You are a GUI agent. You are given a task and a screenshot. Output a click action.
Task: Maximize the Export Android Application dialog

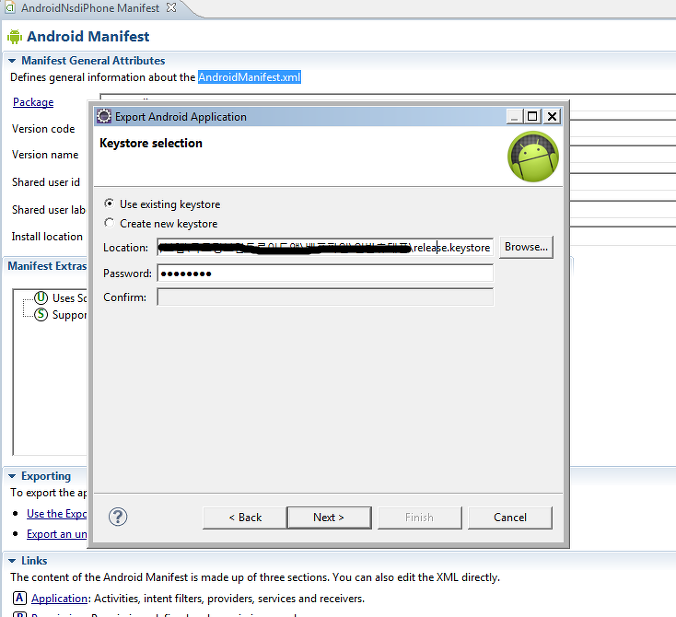(x=533, y=116)
